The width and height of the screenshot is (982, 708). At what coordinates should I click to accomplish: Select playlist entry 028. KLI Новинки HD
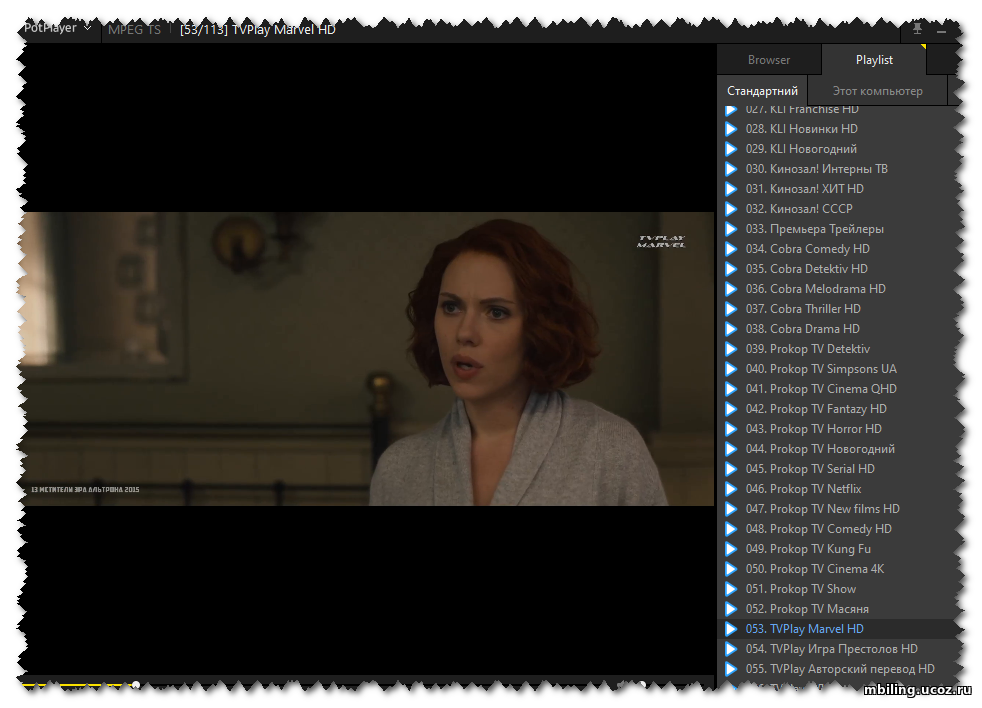click(x=837, y=129)
